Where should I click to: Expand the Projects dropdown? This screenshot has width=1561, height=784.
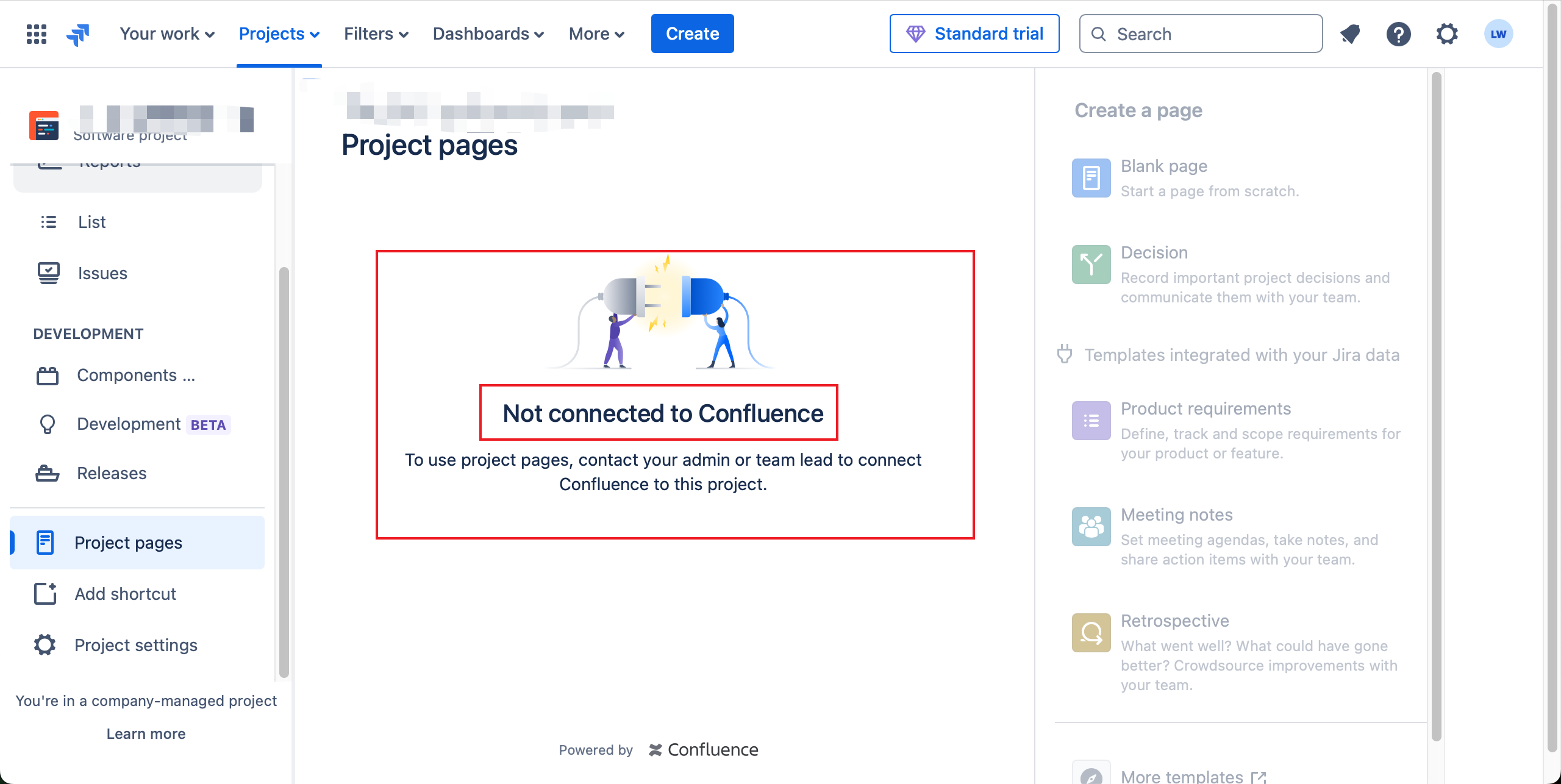coord(279,34)
